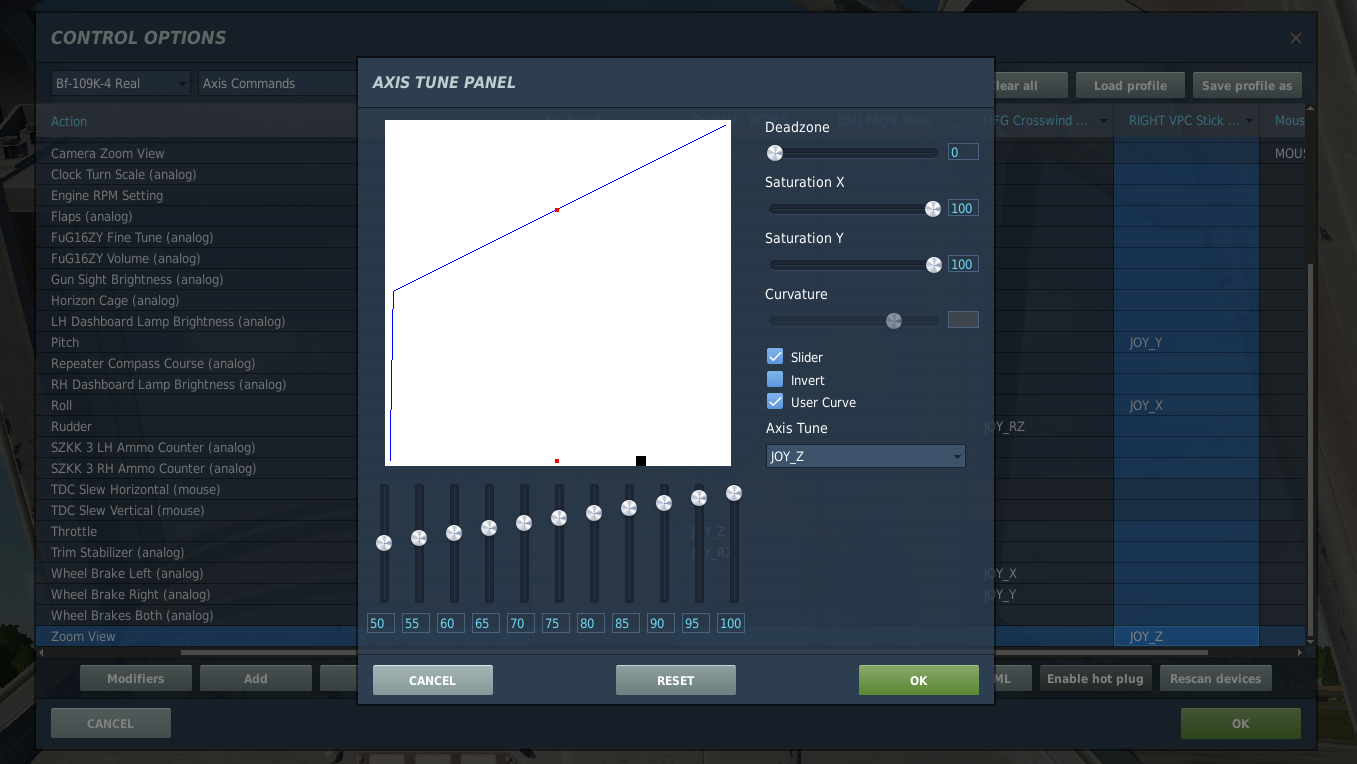Click the curve slider handle above value 90
Screen dimensions: 1357x764
pyautogui.click(x=664, y=503)
